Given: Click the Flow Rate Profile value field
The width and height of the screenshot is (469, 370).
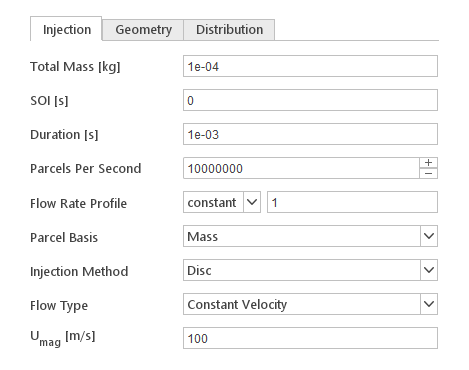Looking at the screenshot, I should (x=352, y=202).
